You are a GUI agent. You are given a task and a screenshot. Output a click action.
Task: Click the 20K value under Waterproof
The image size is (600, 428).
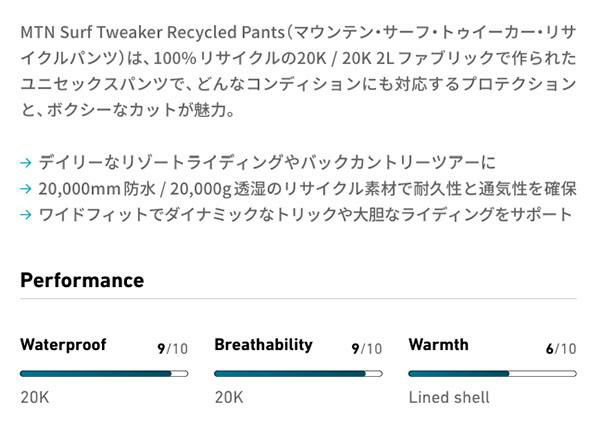pyautogui.click(x=34, y=397)
